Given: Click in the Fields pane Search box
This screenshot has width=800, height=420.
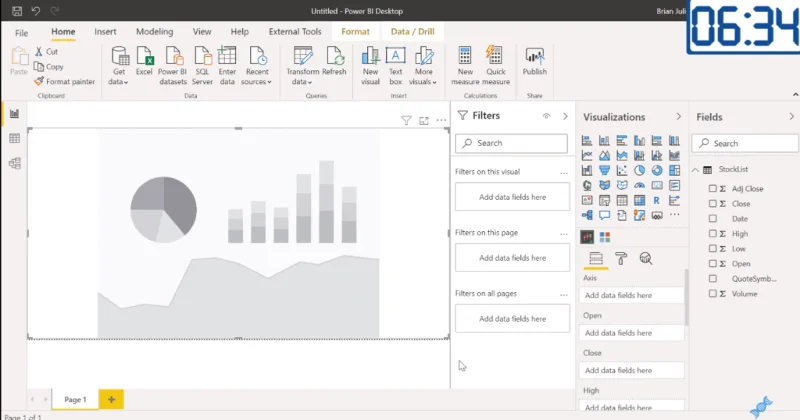Looking at the screenshot, I should [745, 143].
